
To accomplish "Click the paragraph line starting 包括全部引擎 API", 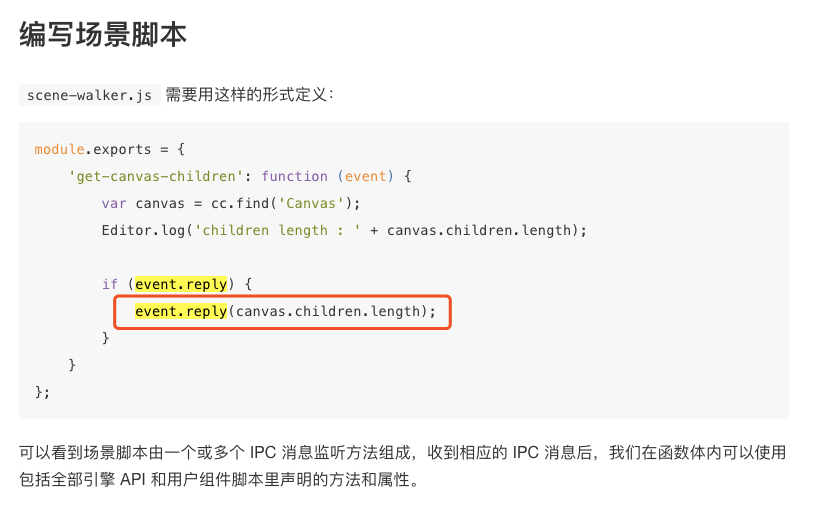I will pyautogui.click(x=215, y=480).
